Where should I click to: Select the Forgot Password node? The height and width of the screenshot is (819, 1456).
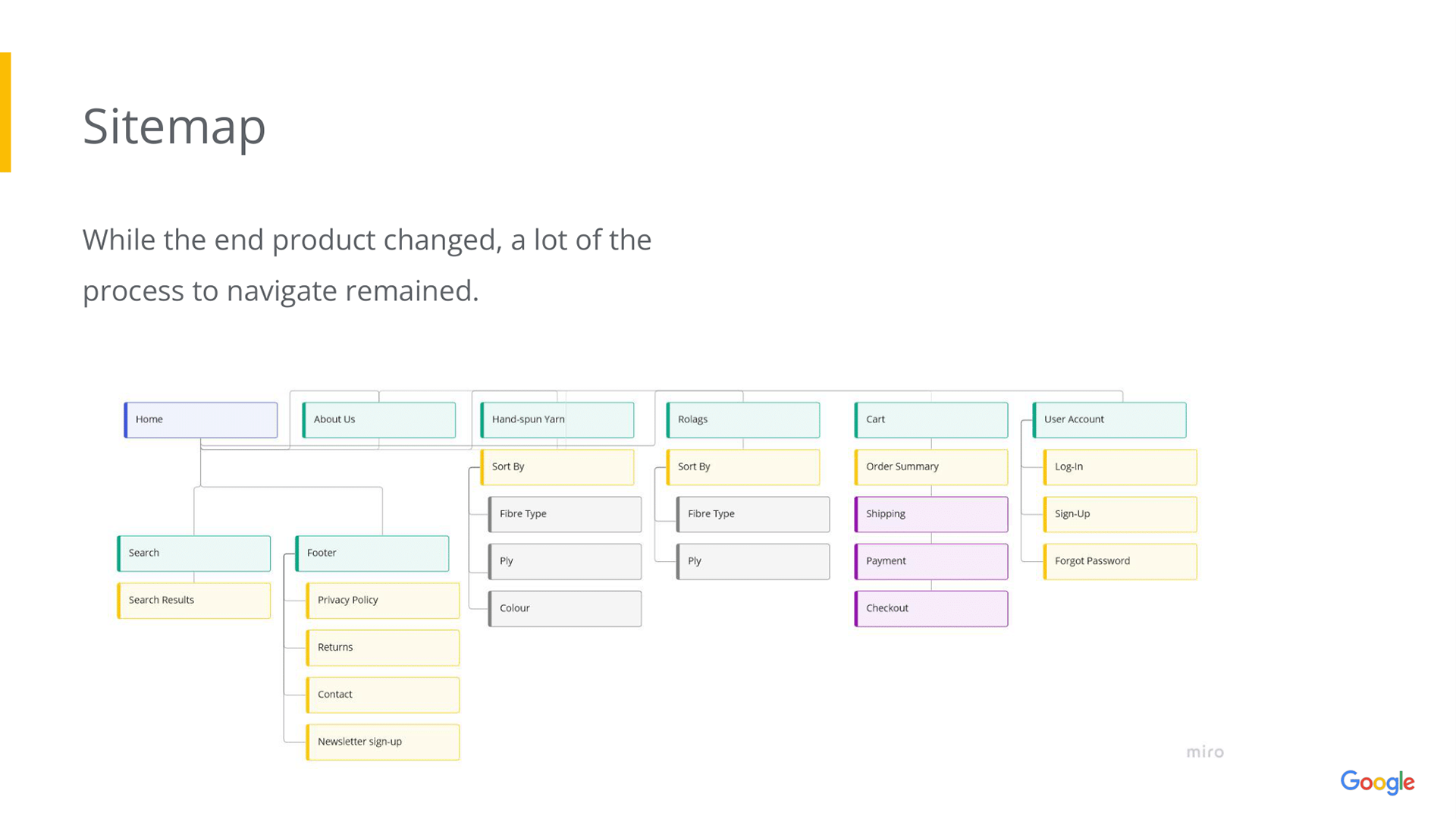point(1120,561)
